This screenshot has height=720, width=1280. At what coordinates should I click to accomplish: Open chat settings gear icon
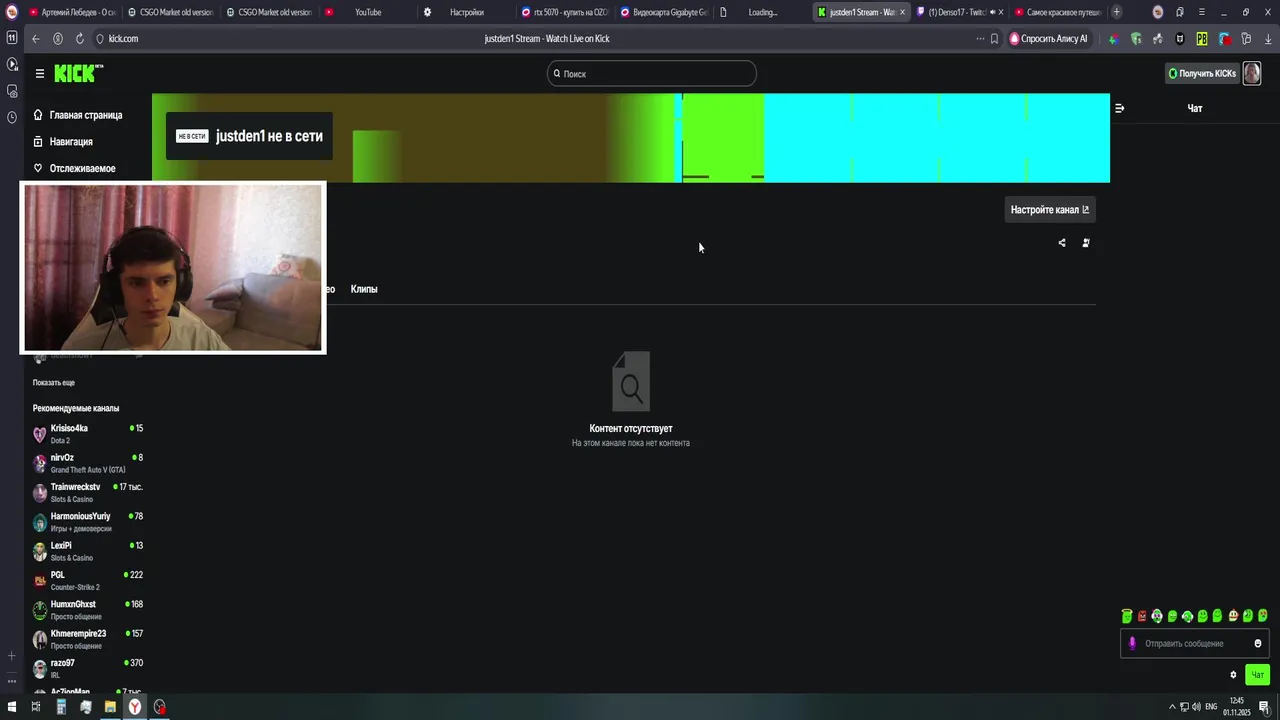point(1233,675)
